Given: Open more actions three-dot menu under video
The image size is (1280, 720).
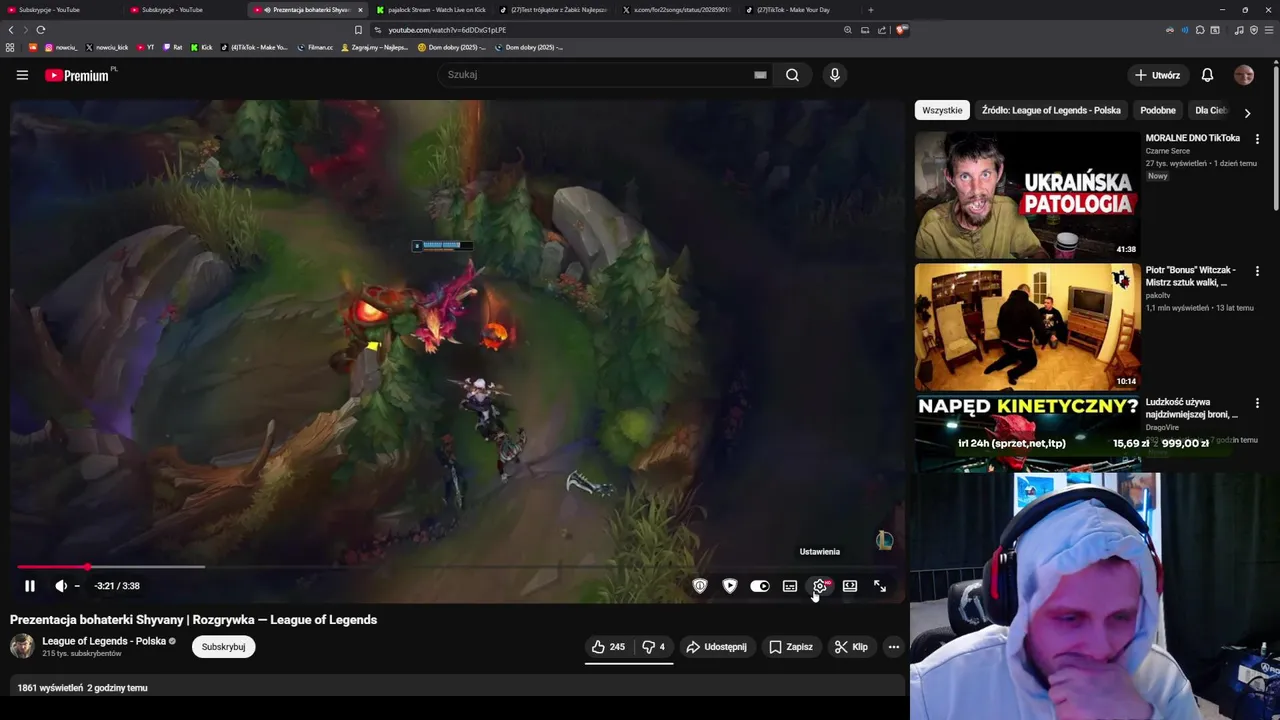Looking at the screenshot, I should 894,647.
